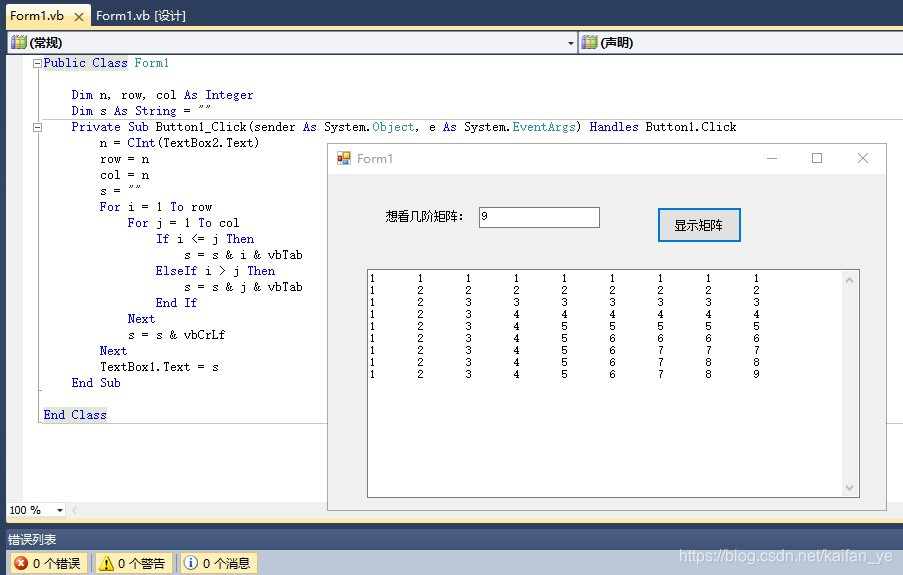Click scrollbar down arrow in matrix textbox
This screenshot has width=903, height=575.
[849, 487]
